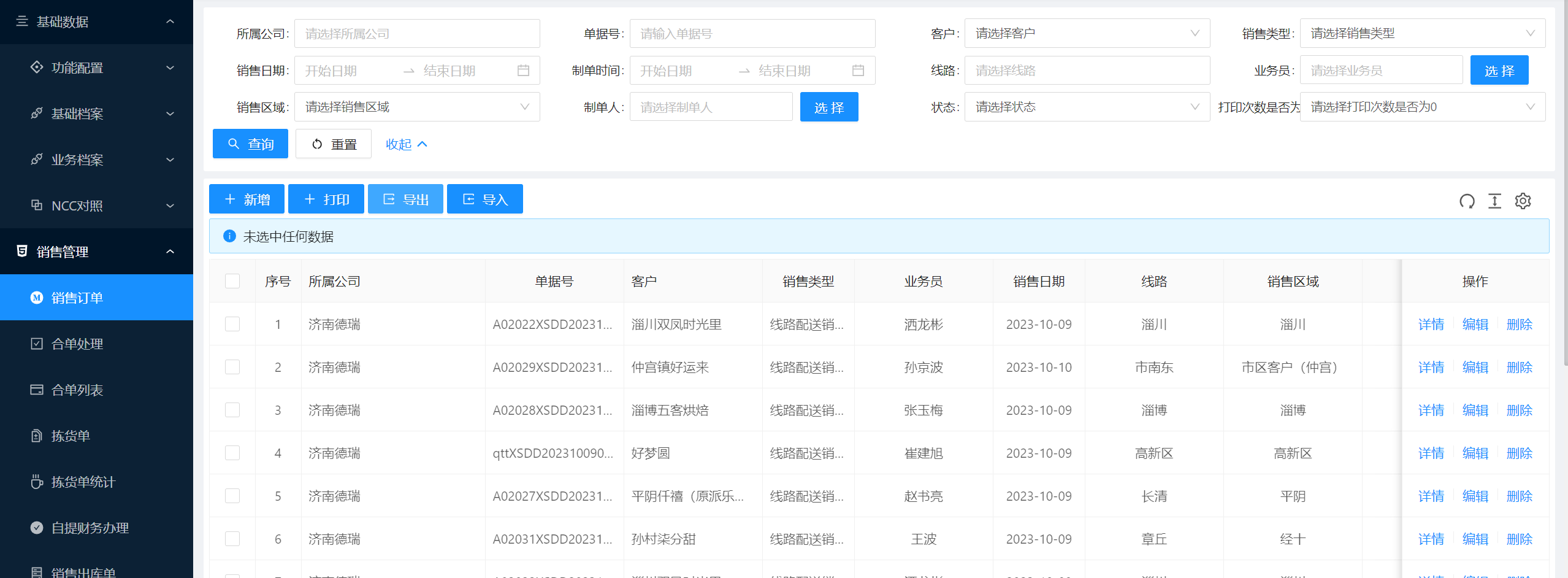Image resolution: width=1568 pixels, height=578 pixels.
Task: Open the 状态 dropdown
Action: 1087,107
